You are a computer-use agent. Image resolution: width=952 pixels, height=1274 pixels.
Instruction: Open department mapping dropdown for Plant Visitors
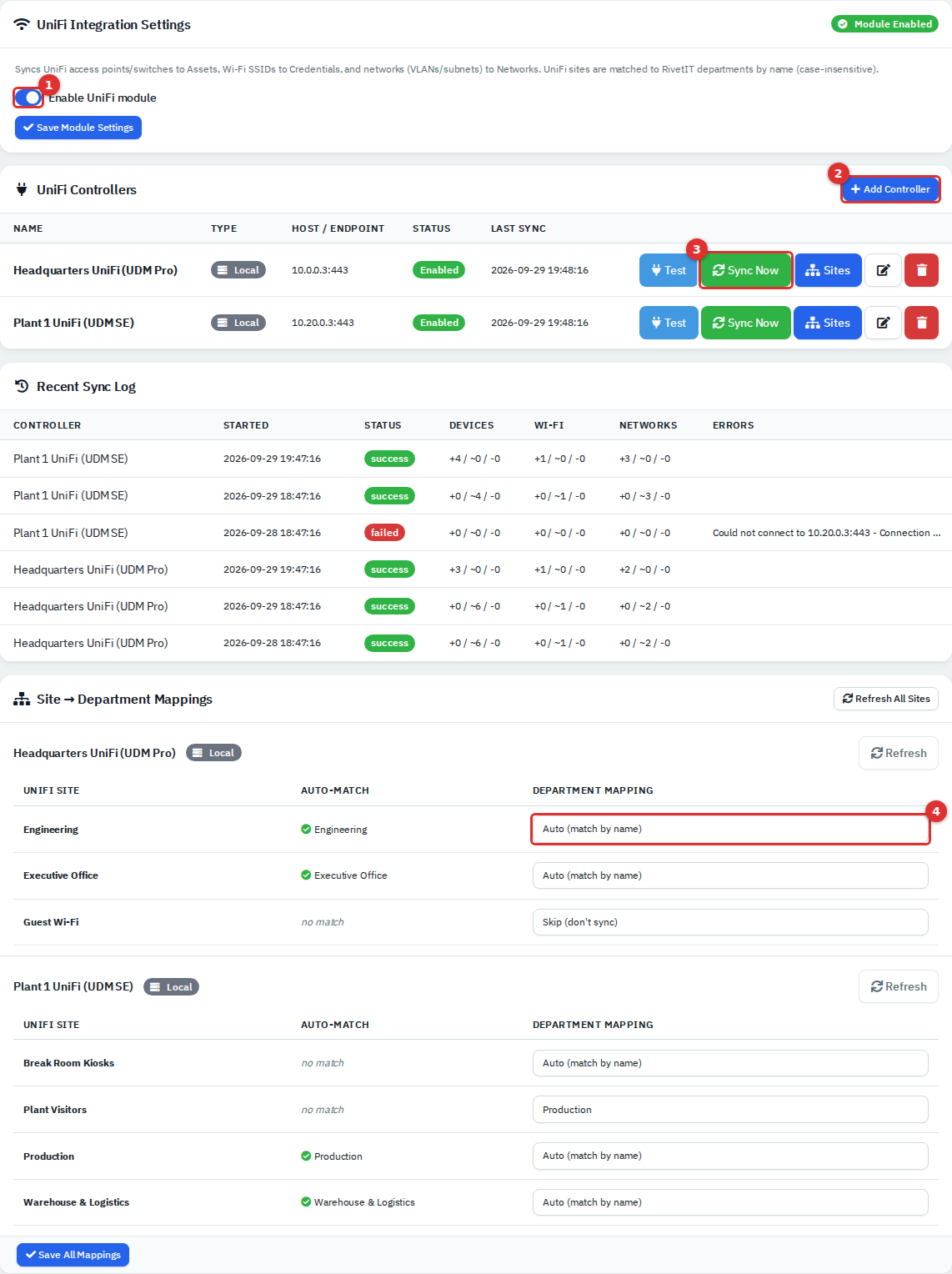click(730, 1110)
